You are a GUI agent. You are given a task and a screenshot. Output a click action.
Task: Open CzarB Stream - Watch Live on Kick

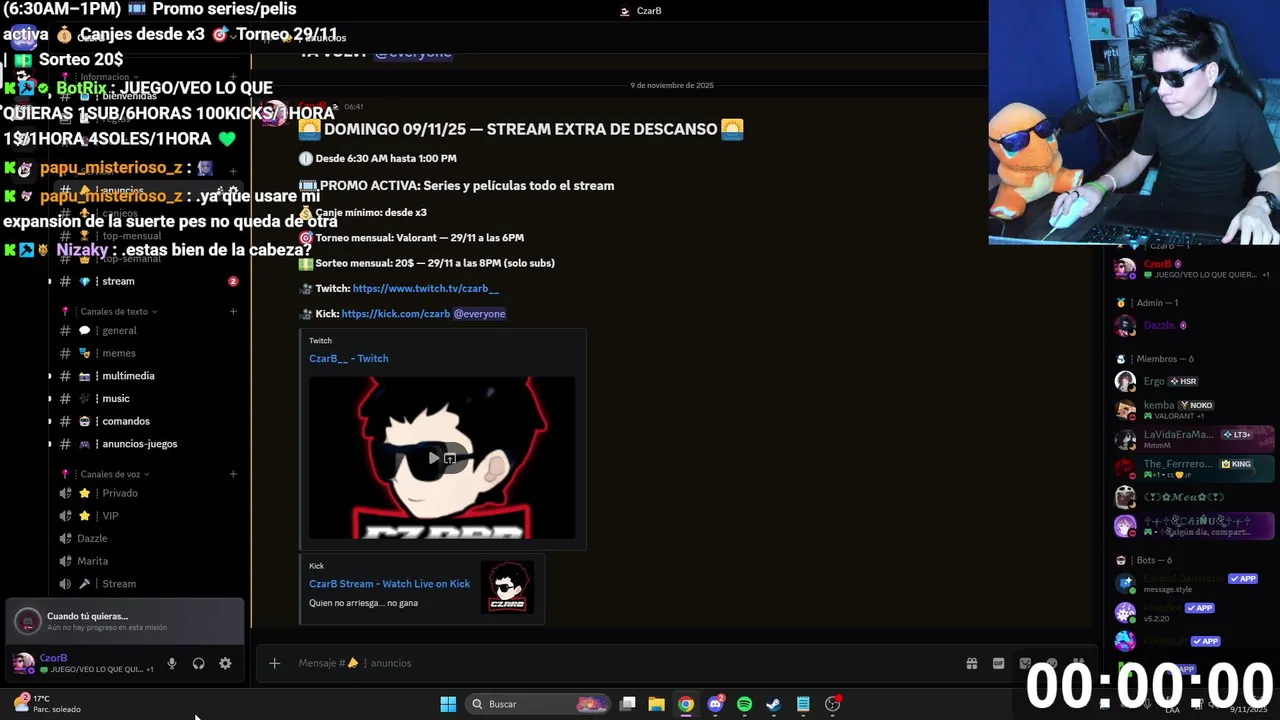[x=389, y=584]
